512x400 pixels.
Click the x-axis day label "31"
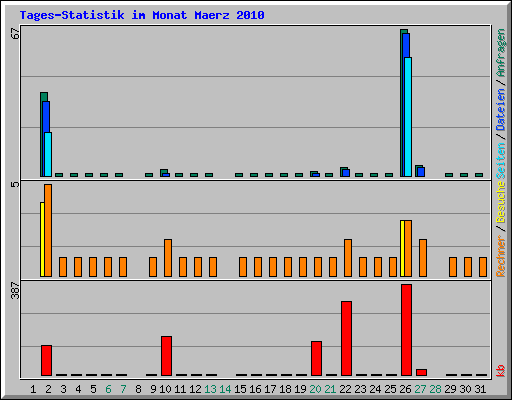[480, 389]
